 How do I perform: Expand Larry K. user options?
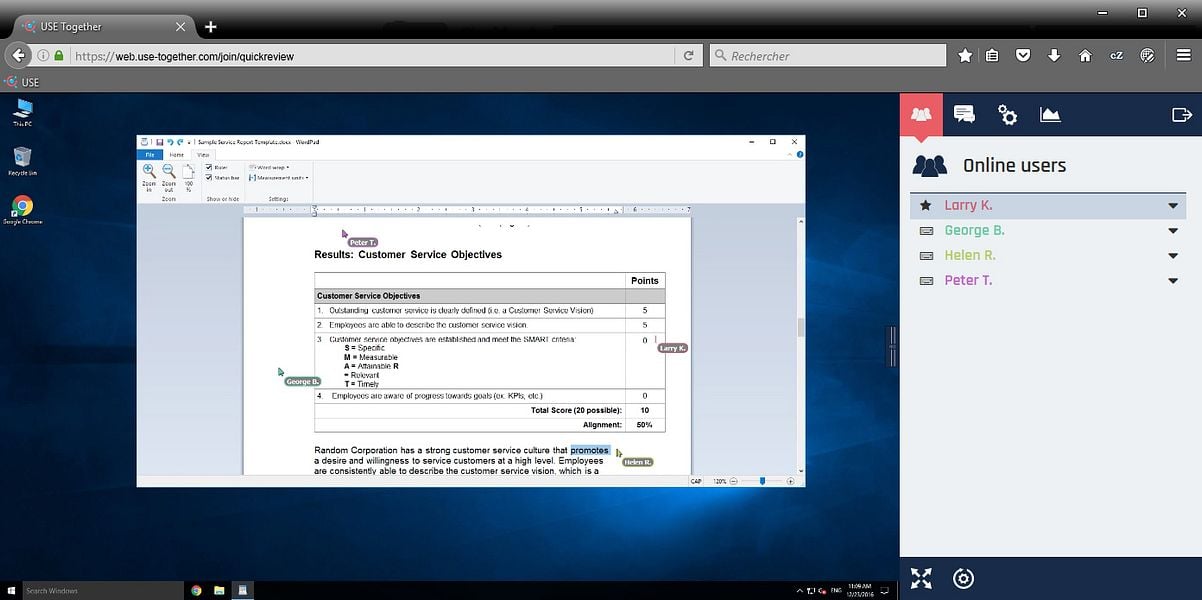click(1173, 206)
